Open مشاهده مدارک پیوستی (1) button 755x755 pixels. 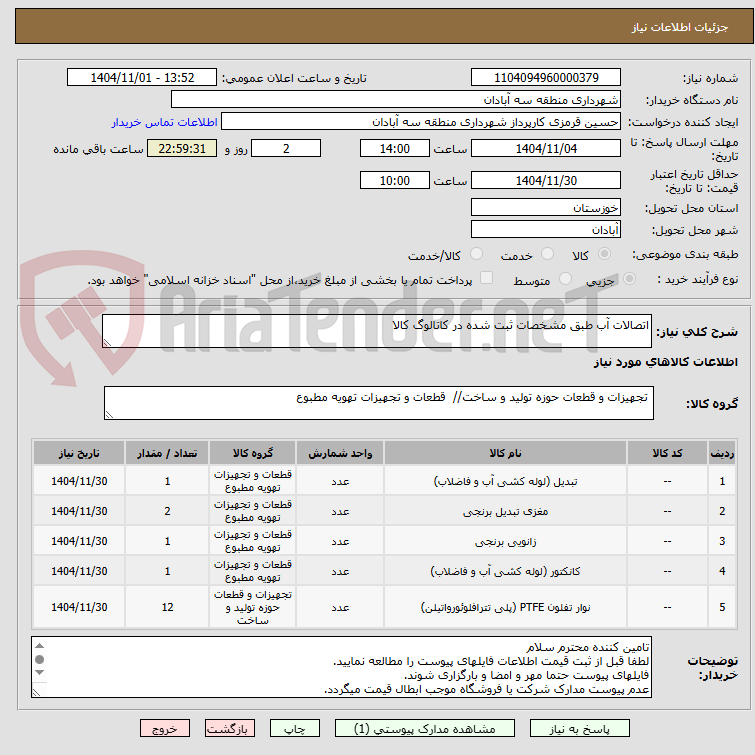coord(425,729)
